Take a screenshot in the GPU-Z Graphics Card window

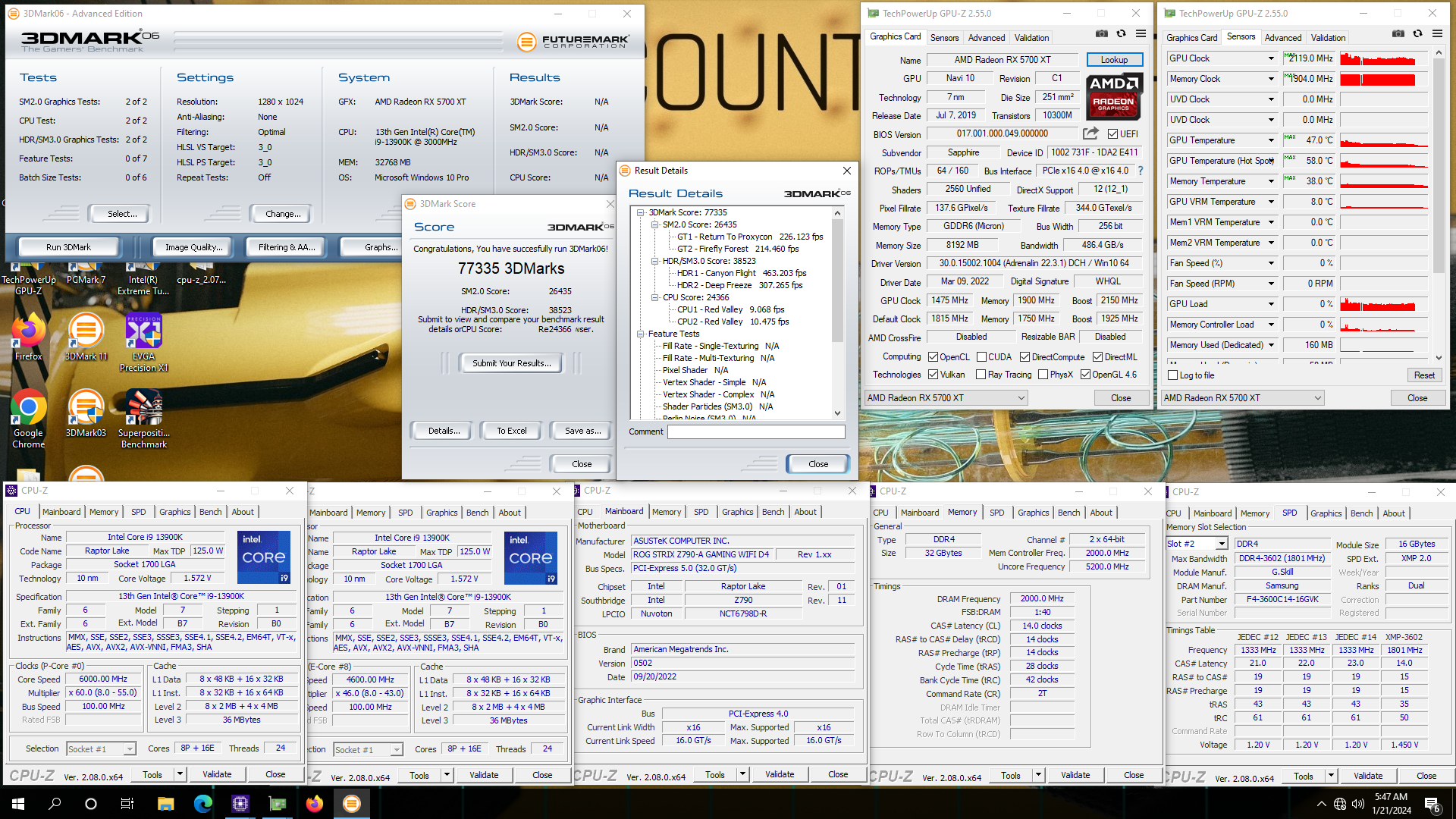pyautogui.click(x=1101, y=34)
